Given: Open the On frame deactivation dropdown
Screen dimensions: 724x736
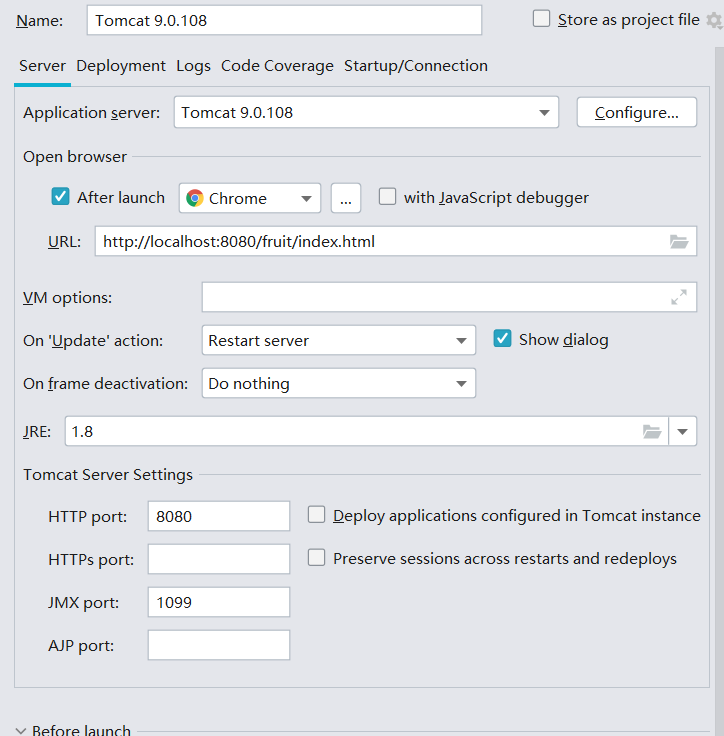Looking at the screenshot, I should [338, 383].
